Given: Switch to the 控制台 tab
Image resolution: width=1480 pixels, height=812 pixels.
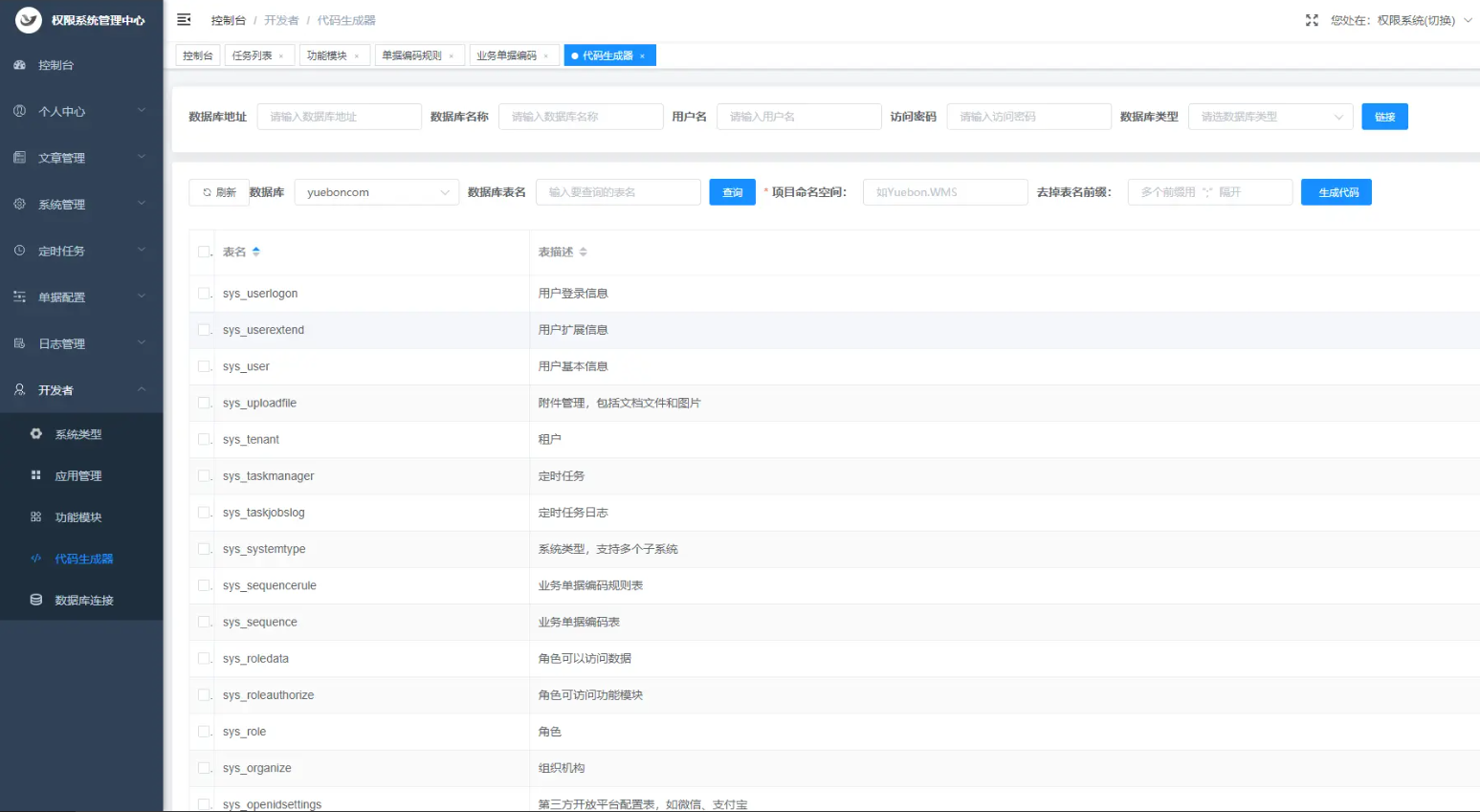Looking at the screenshot, I should pos(198,55).
